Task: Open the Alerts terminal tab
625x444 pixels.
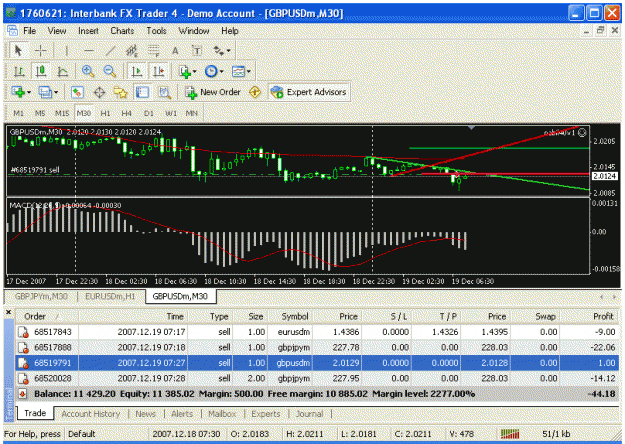Action: coord(182,414)
